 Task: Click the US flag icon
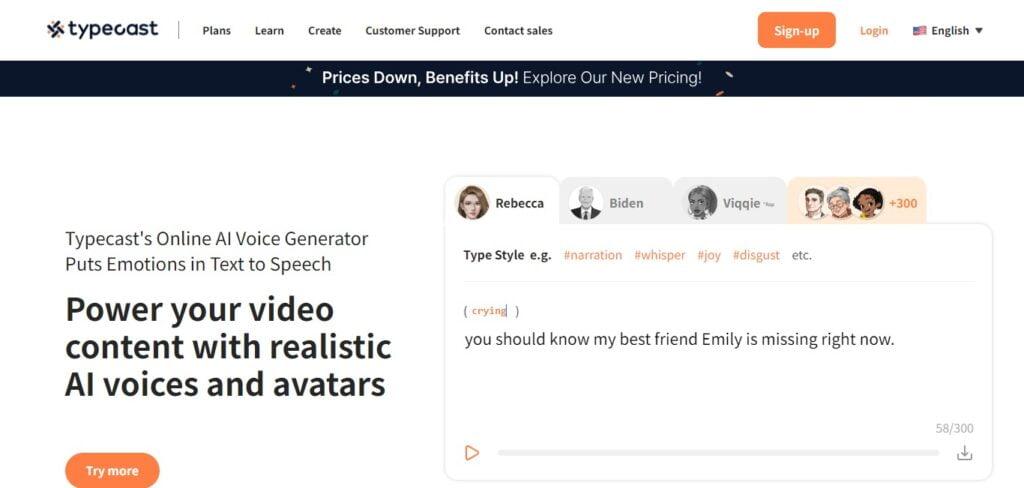[920, 31]
